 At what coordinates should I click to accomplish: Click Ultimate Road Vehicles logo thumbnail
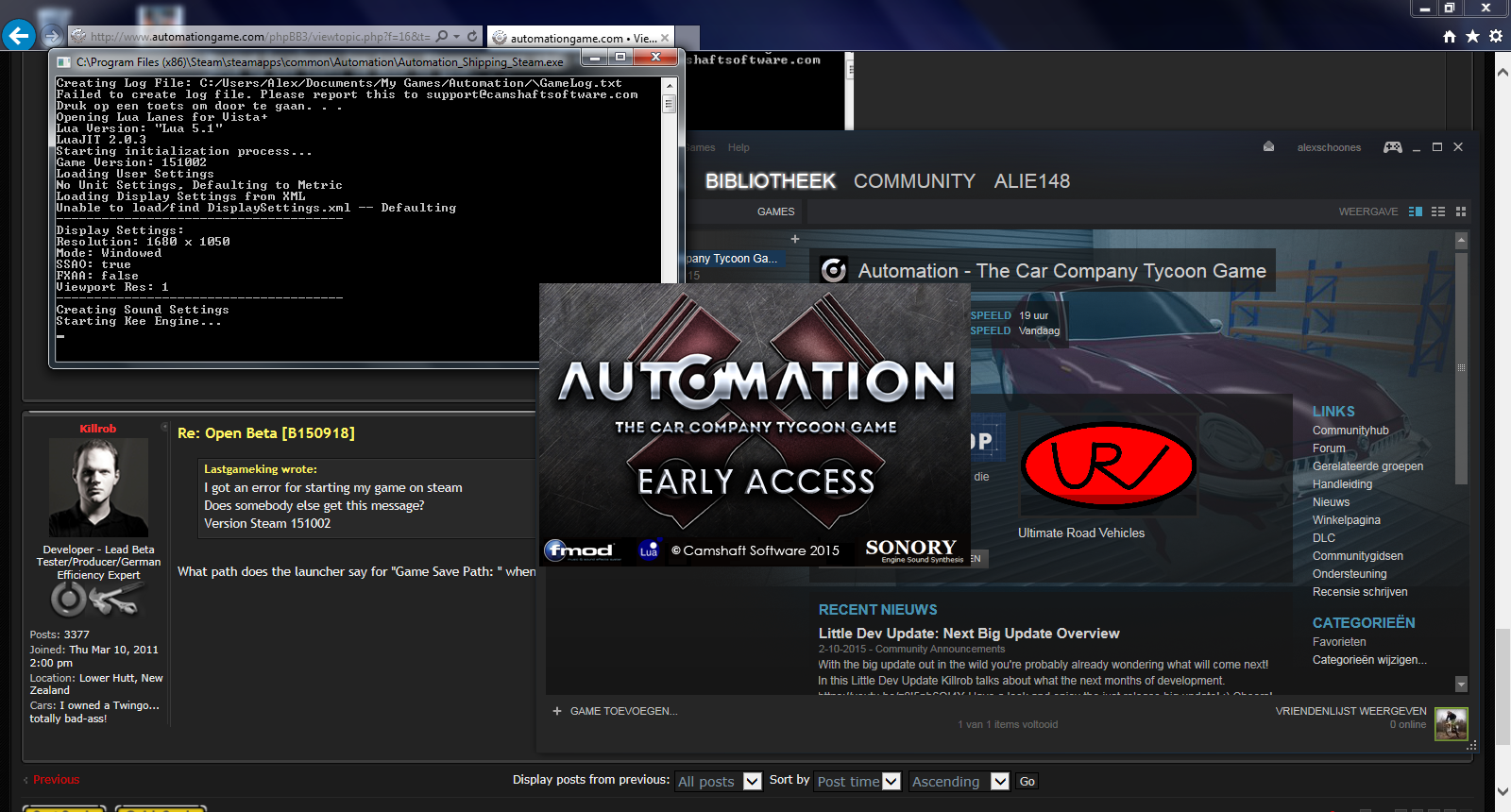(x=1108, y=465)
